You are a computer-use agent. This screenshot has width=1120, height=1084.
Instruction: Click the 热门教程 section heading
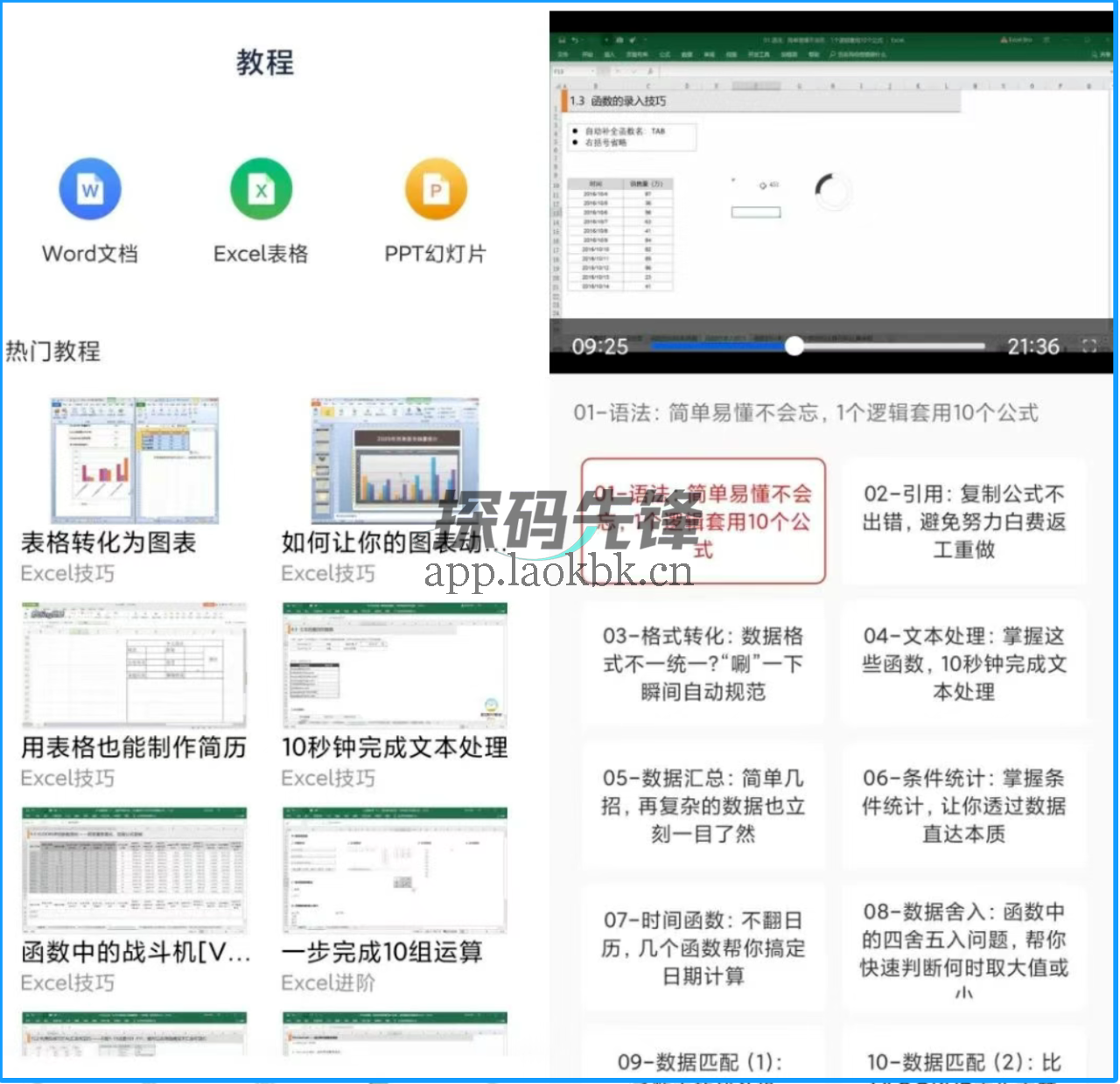point(52,352)
